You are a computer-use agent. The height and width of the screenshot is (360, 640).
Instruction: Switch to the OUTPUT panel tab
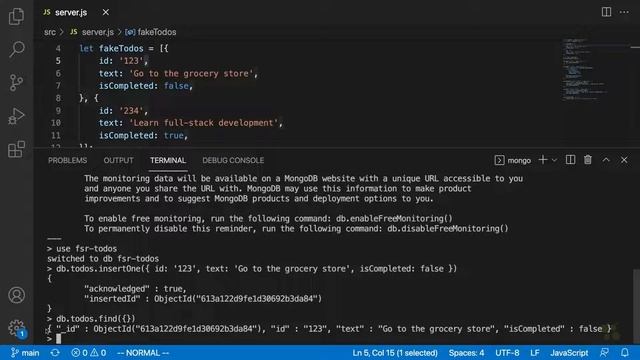tap(118, 160)
